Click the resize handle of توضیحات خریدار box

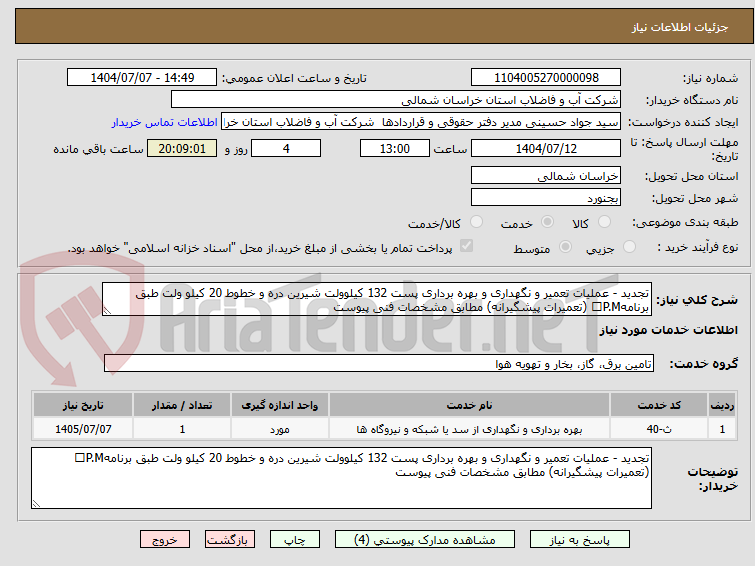(36, 504)
